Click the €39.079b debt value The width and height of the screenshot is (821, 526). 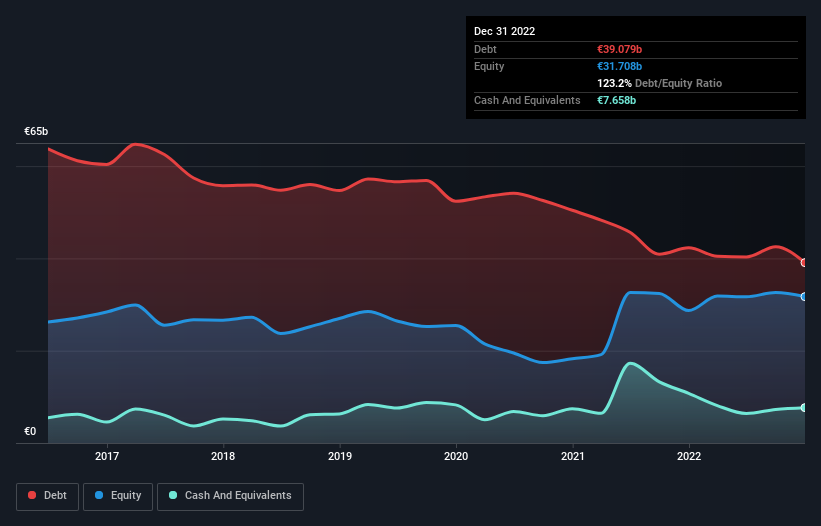point(619,49)
